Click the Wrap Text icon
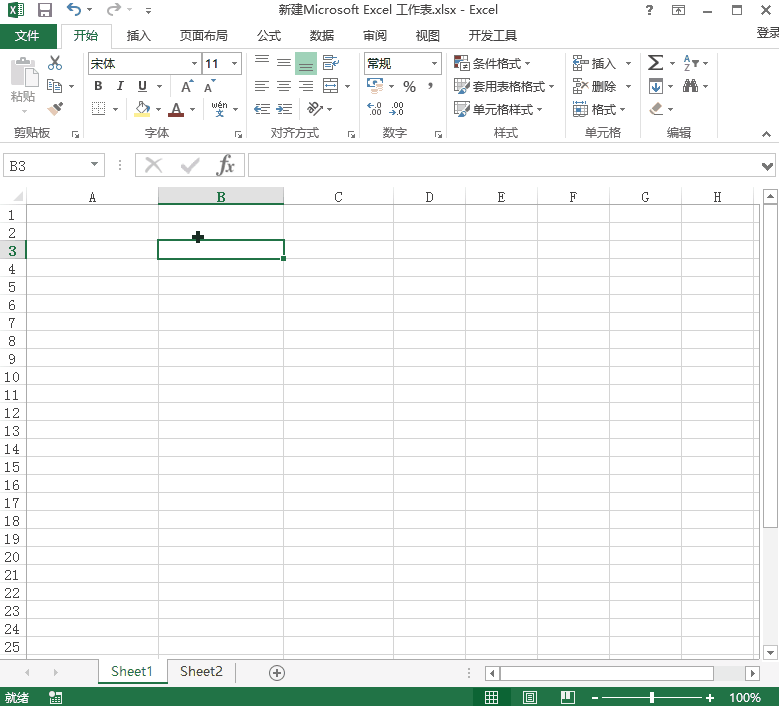779x706 pixels. tap(330, 63)
